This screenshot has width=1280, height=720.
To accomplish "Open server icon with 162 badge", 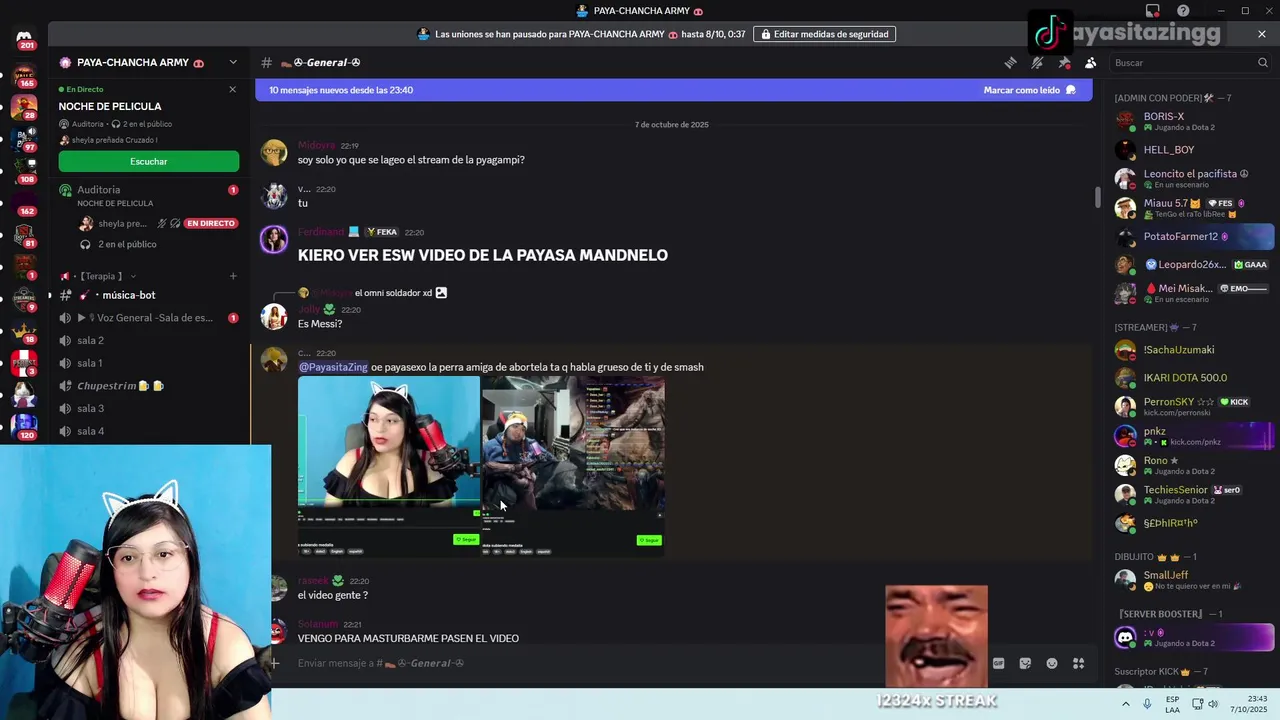I will pos(24,203).
